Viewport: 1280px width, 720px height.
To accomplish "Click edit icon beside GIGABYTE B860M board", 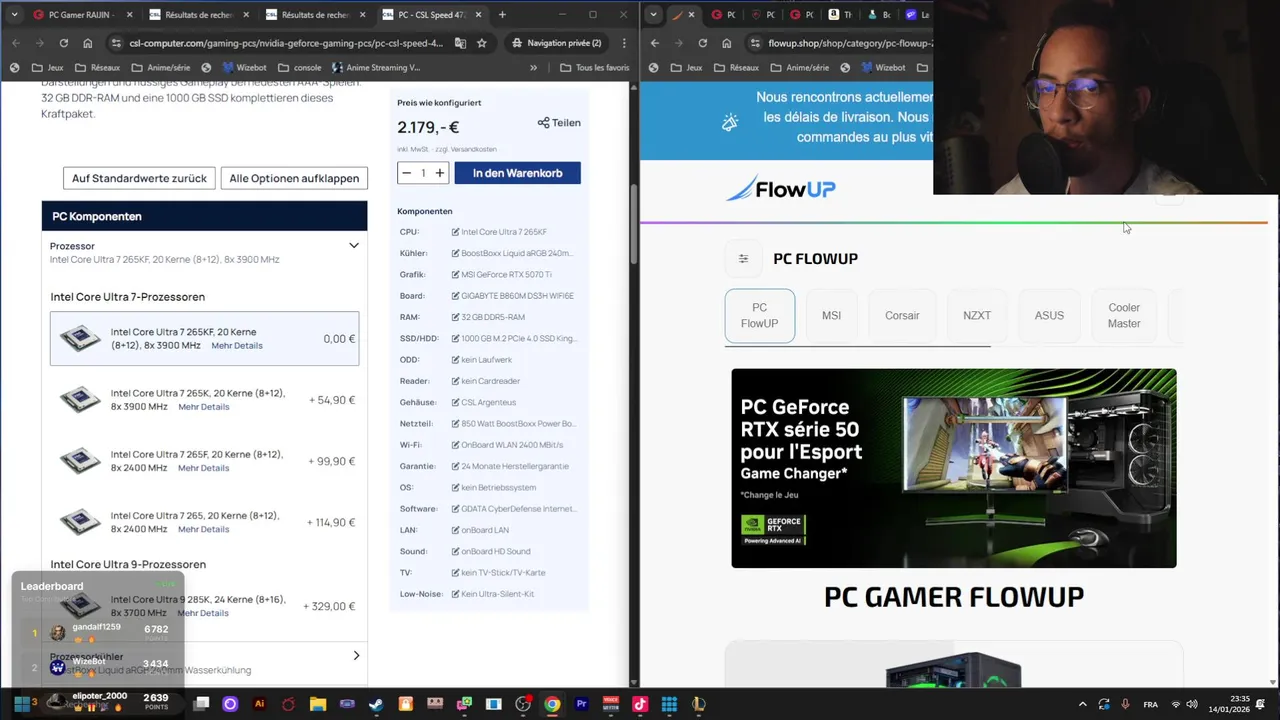I will coord(455,296).
